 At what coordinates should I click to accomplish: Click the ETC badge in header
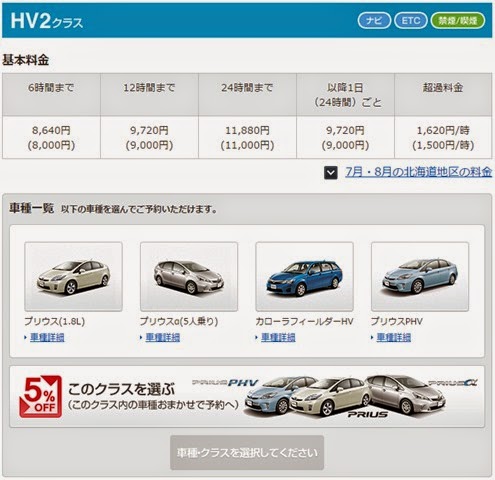[x=411, y=21]
